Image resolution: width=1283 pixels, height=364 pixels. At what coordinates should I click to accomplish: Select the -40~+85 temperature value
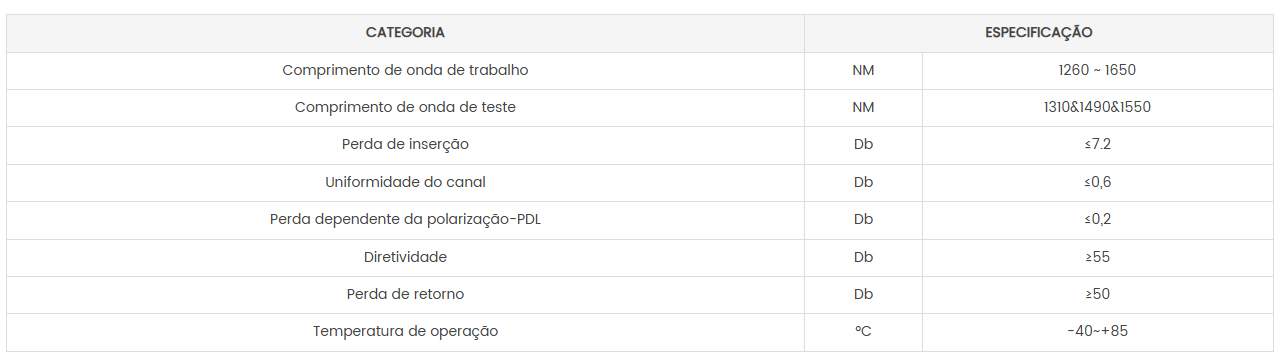coord(1098,332)
